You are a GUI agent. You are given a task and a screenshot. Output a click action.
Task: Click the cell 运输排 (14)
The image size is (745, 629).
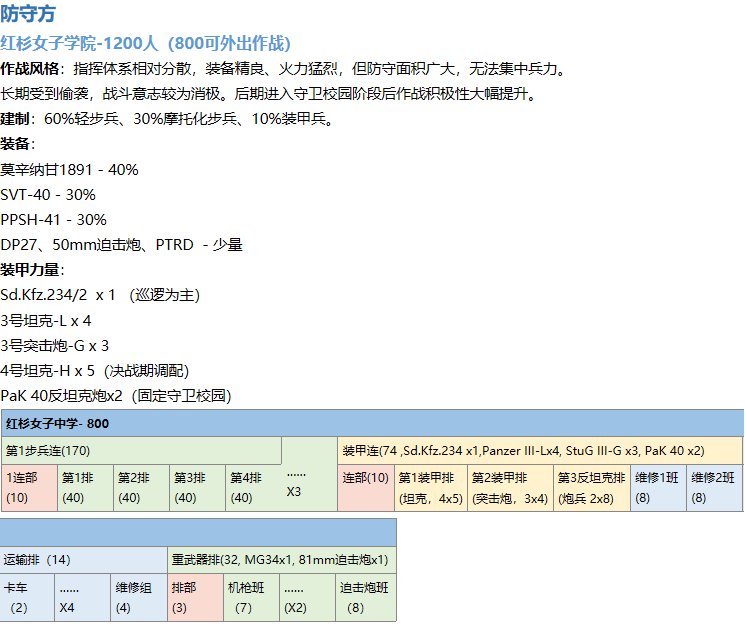pyautogui.click(x=84, y=560)
